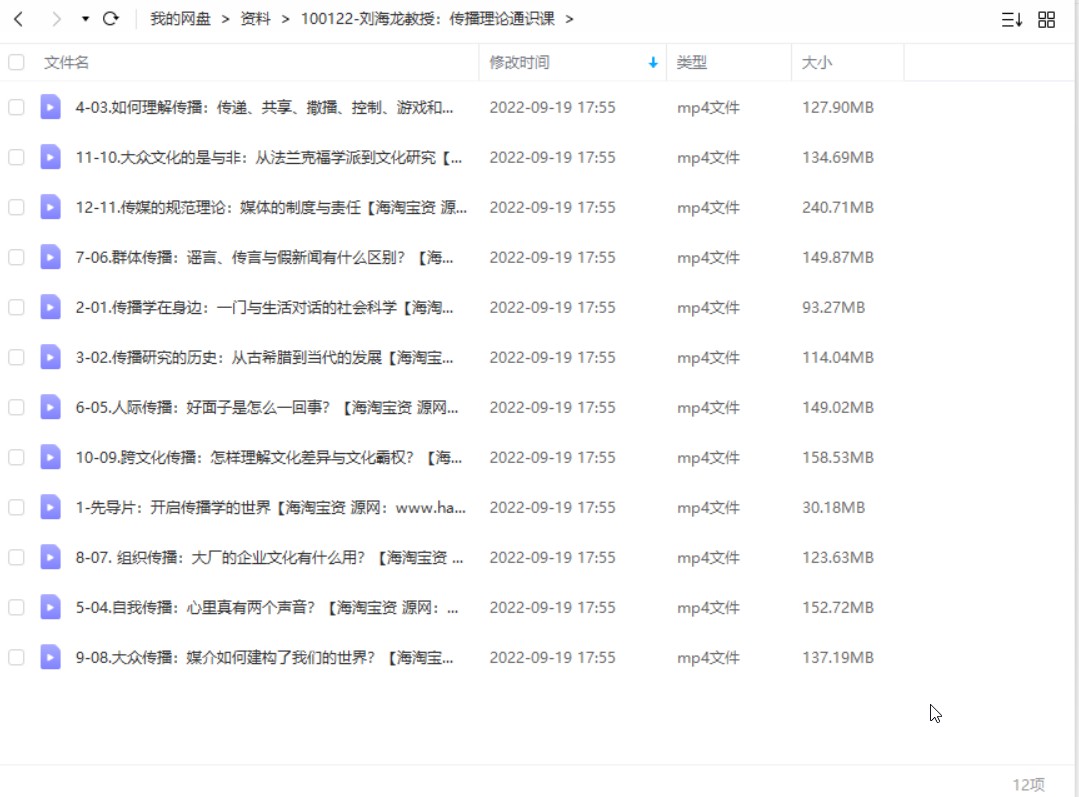Toggle the blue sort direction arrow
Image resolution: width=1079 pixels, height=797 pixels.
(653, 63)
